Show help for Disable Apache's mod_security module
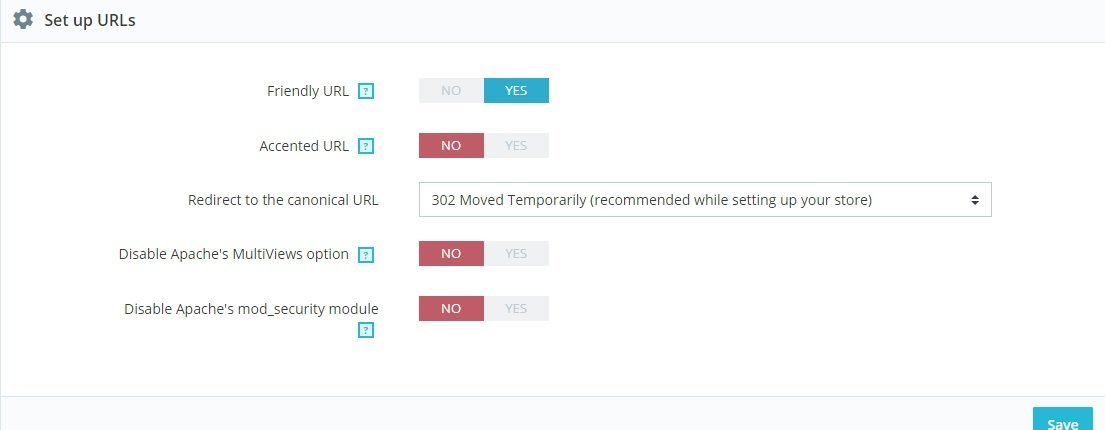Image resolution: width=1105 pixels, height=430 pixels. click(366, 330)
